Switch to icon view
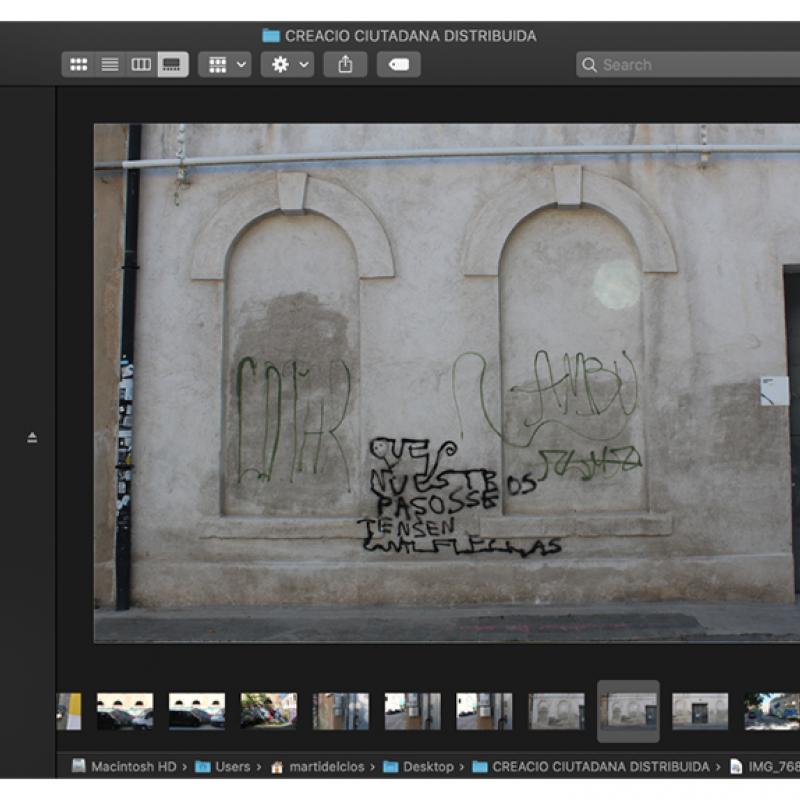The width and height of the screenshot is (800, 800). (x=78, y=65)
